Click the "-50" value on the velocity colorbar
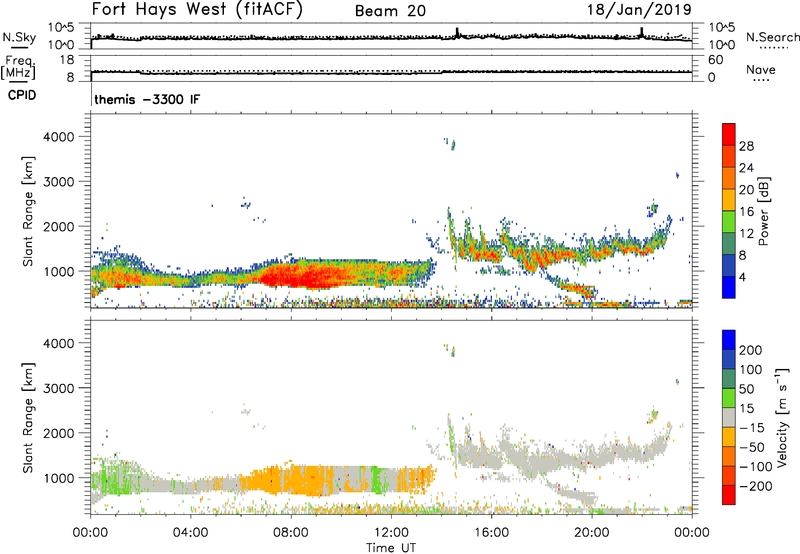800x554 pixels. pyautogui.click(x=752, y=447)
